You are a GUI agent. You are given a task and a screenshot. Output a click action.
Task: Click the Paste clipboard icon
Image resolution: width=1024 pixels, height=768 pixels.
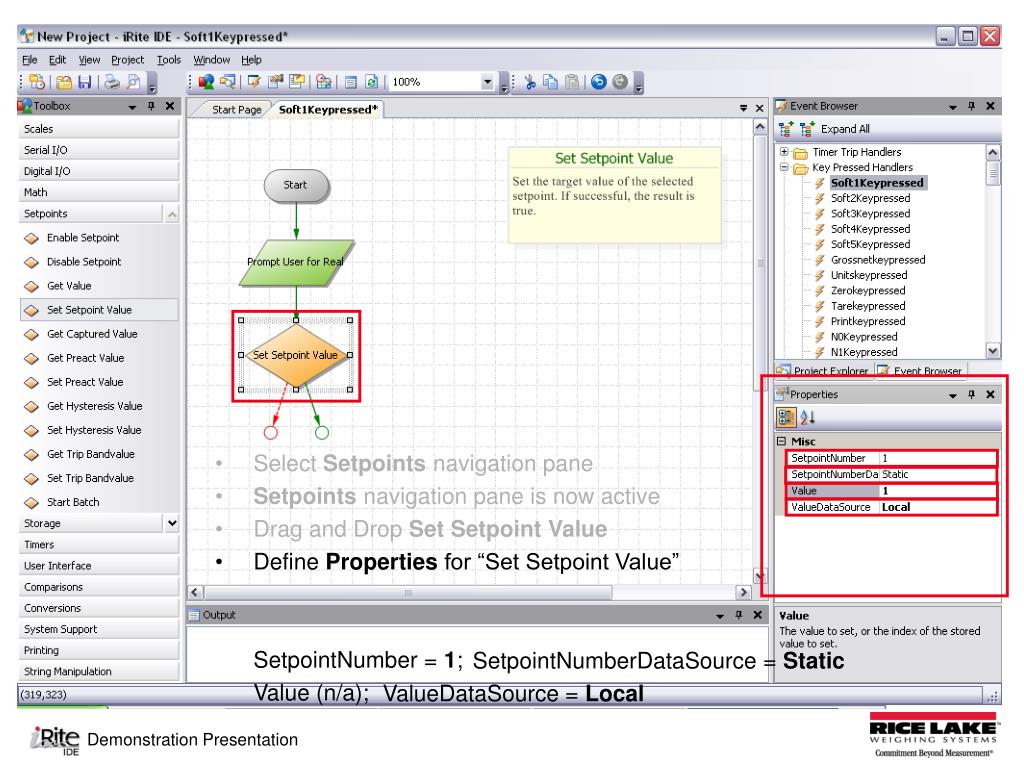572,82
